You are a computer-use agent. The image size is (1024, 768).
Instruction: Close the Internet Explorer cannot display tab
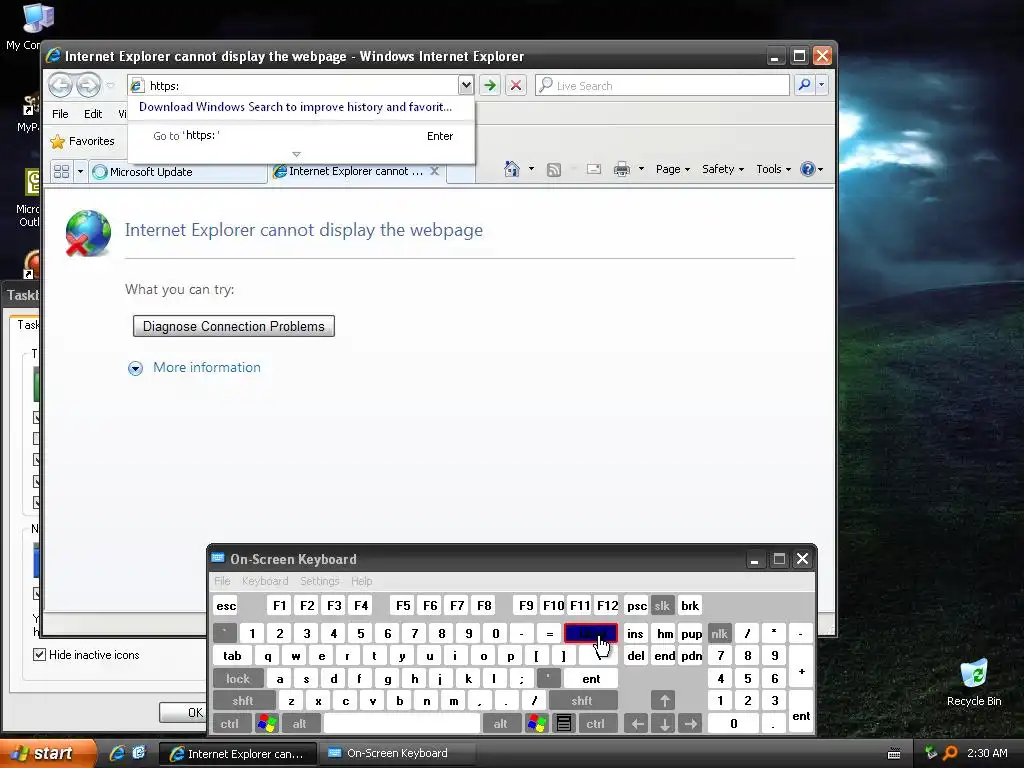pos(434,171)
